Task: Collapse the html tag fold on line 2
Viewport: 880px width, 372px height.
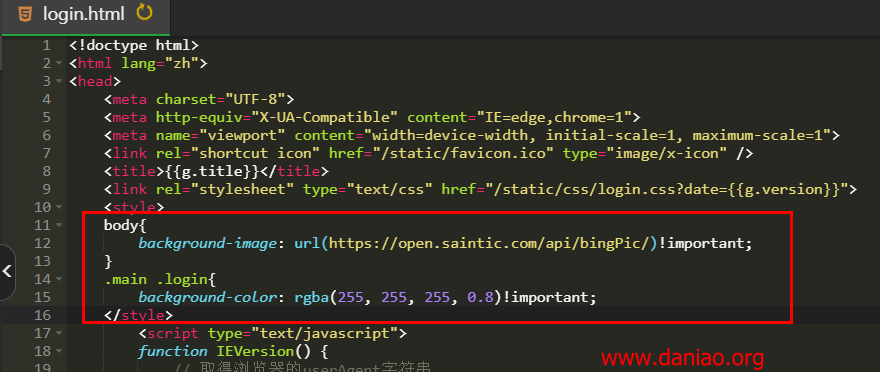Action: click(59, 63)
